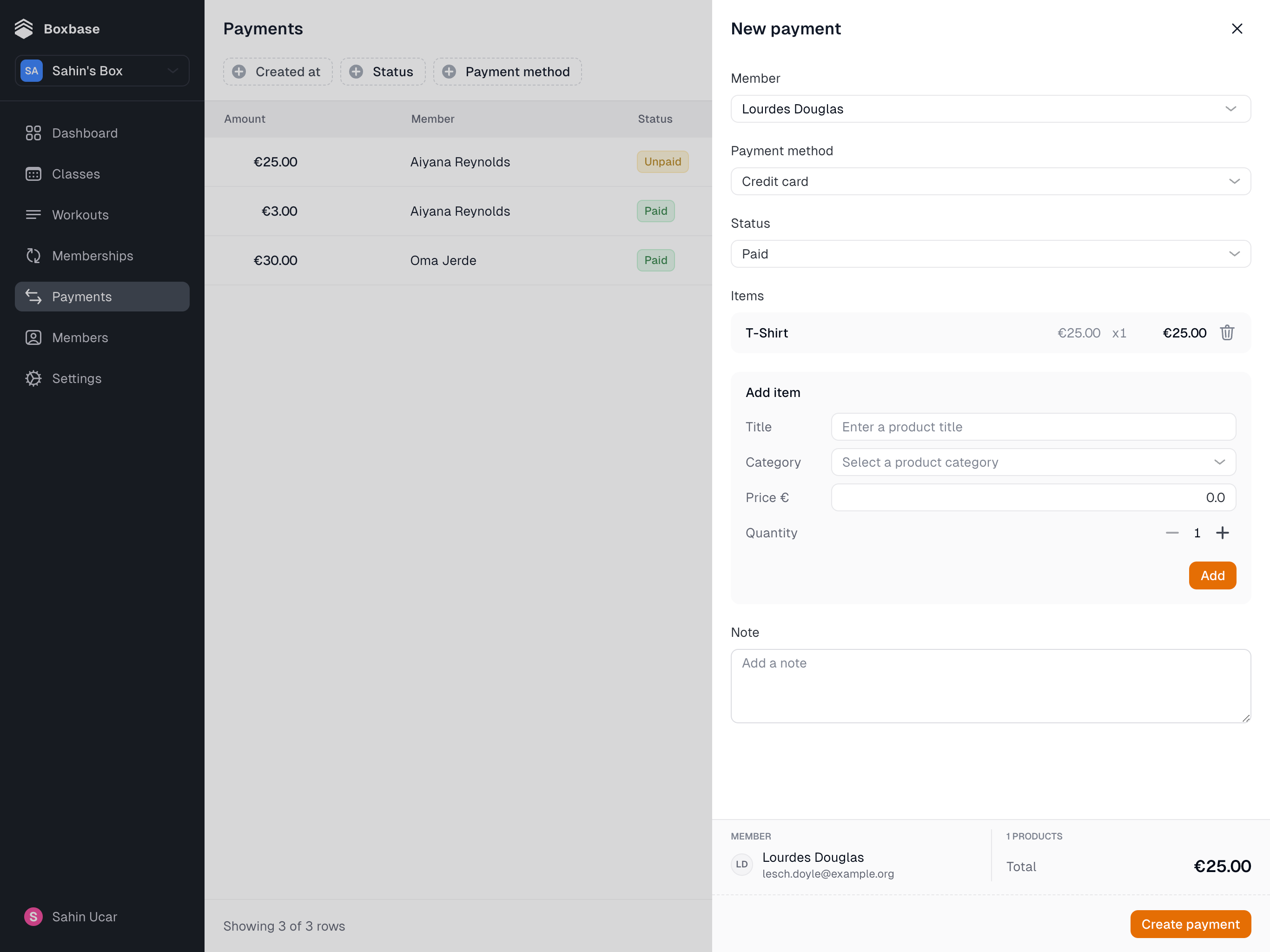Screen dimensions: 1270x952
Task: Click the Boxbase logo
Action: tap(24, 28)
